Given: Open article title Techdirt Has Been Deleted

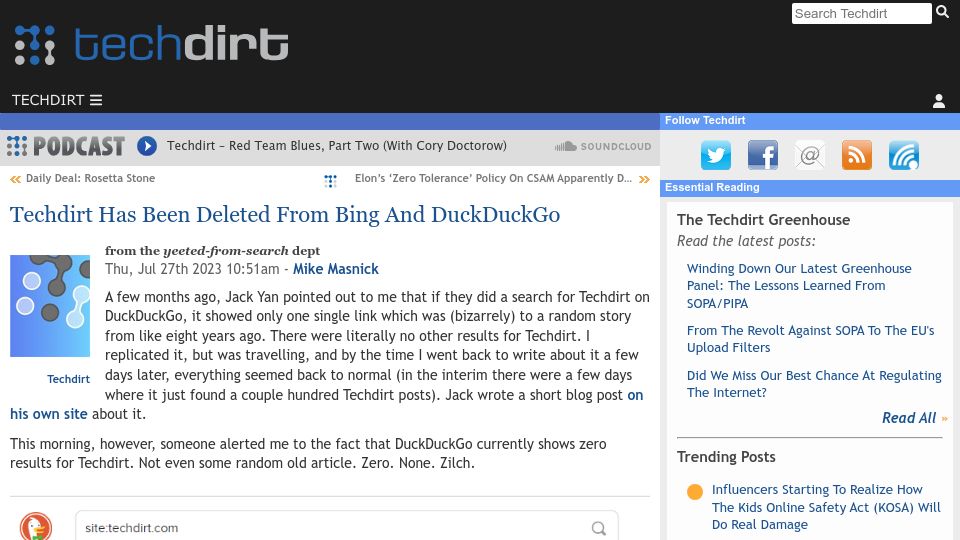Looking at the screenshot, I should [285, 215].
